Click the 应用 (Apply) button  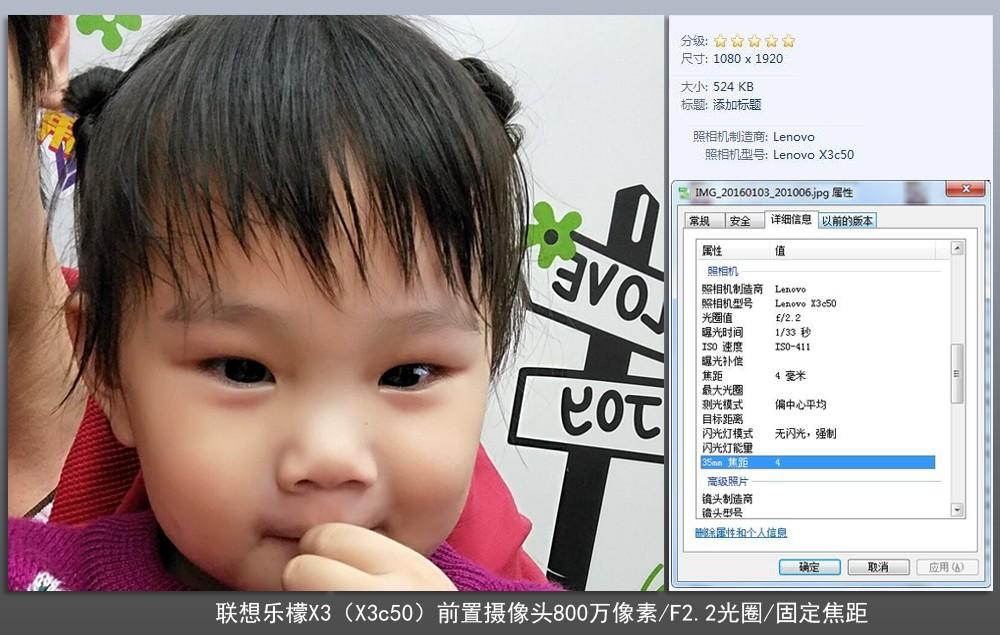tap(946, 566)
